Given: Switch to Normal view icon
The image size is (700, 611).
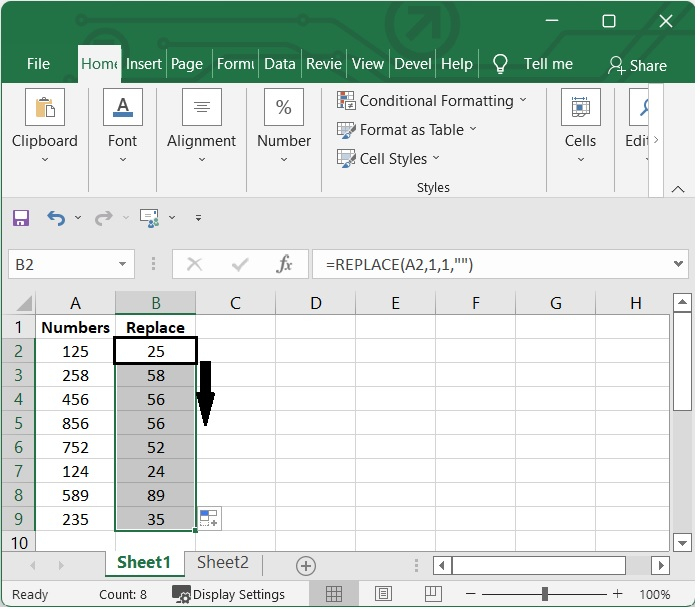Looking at the screenshot, I should [x=333, y=594].
